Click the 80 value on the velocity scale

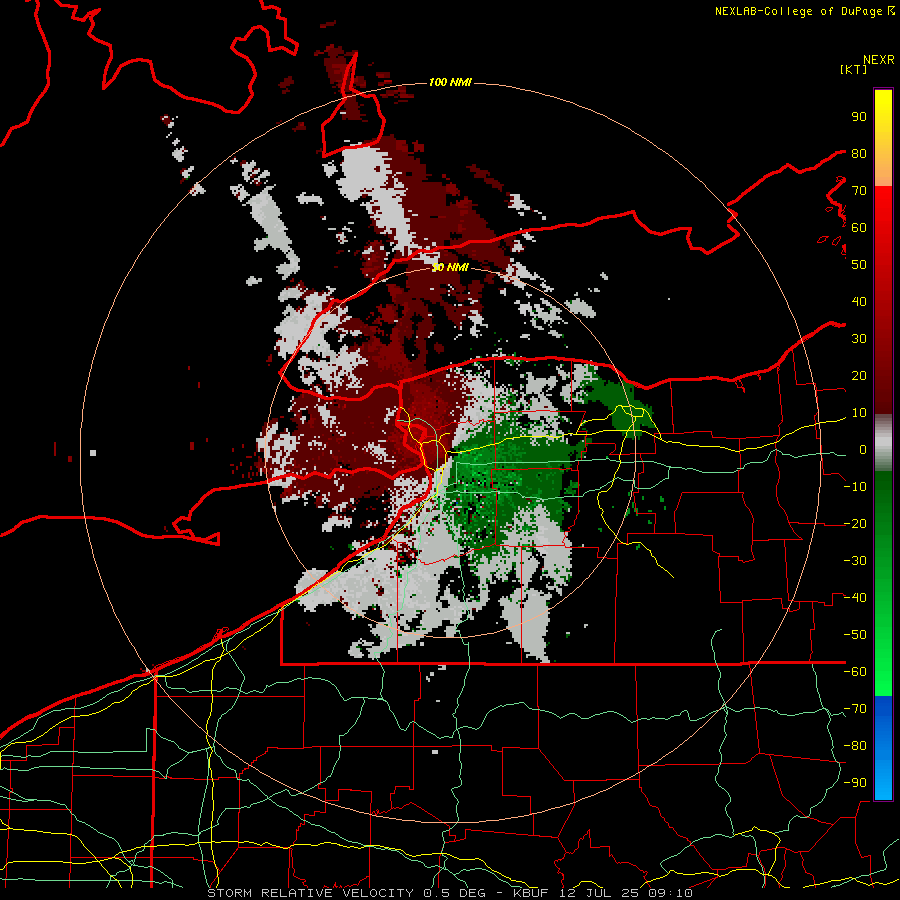click(x=859, y=153)
